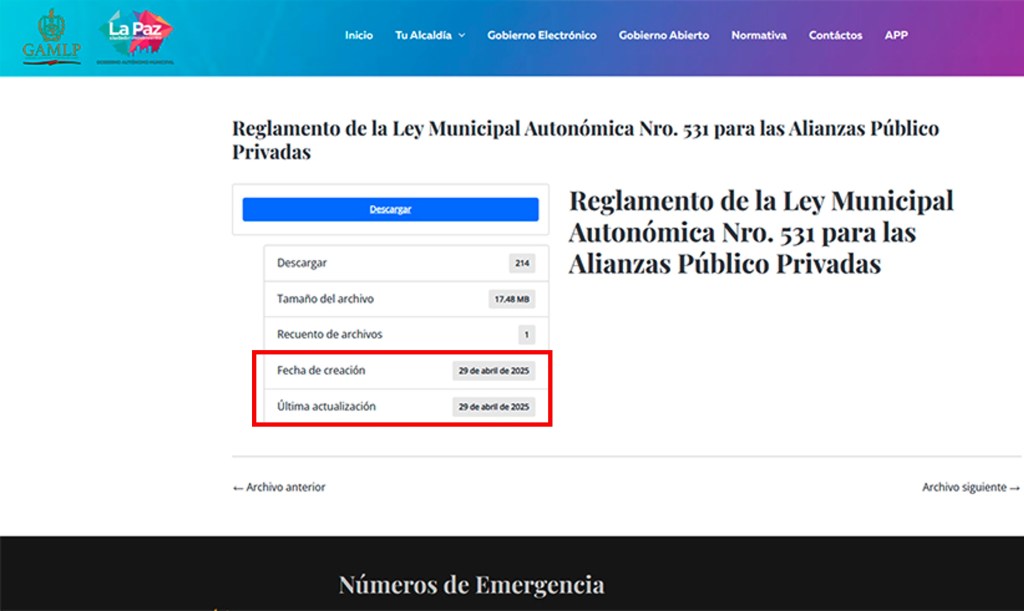Select the Normativa menu item
Screen dimensions: 1024x611
(758, 35)
